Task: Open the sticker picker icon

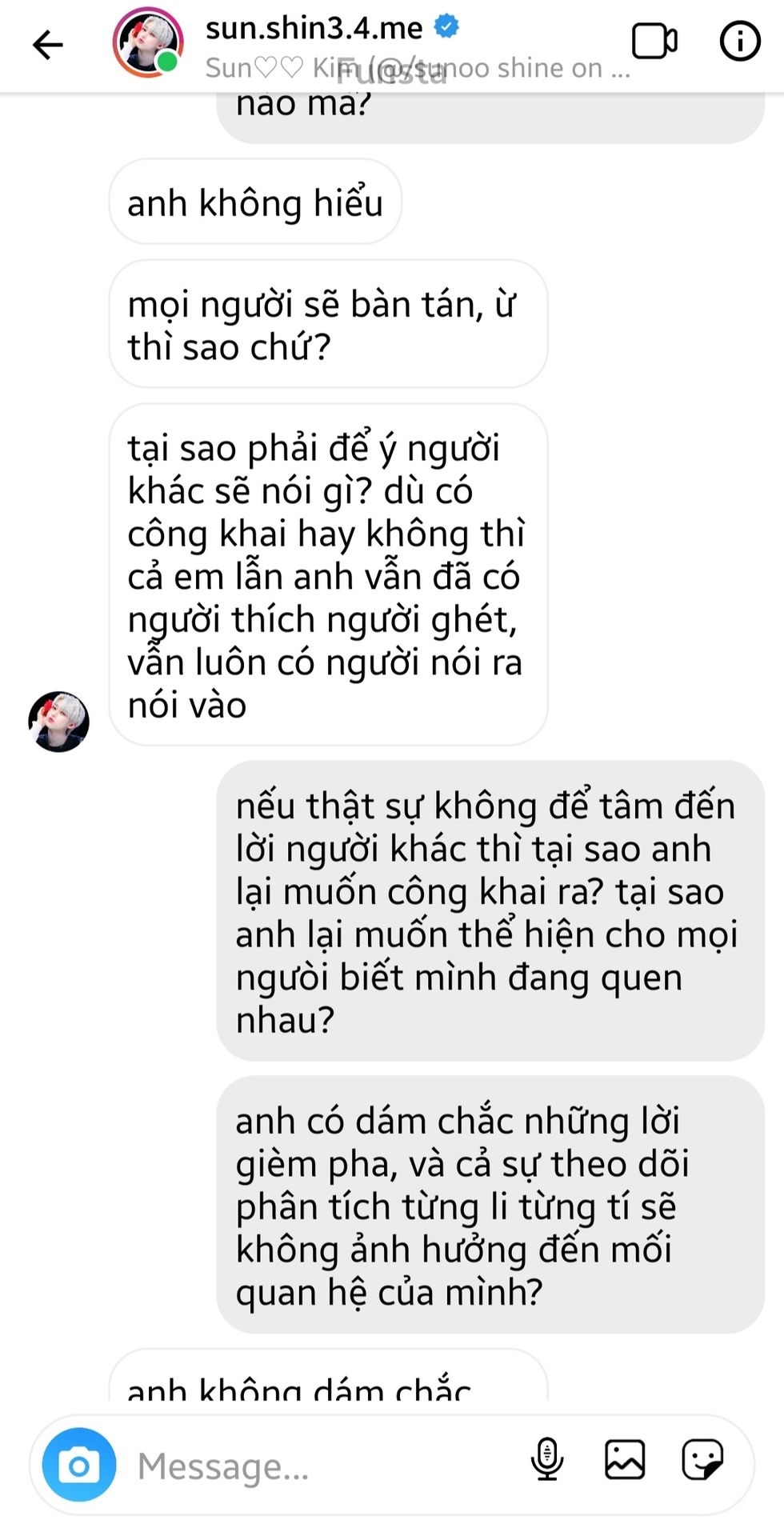Action: pyautogui.click(x=702, y=1459)
